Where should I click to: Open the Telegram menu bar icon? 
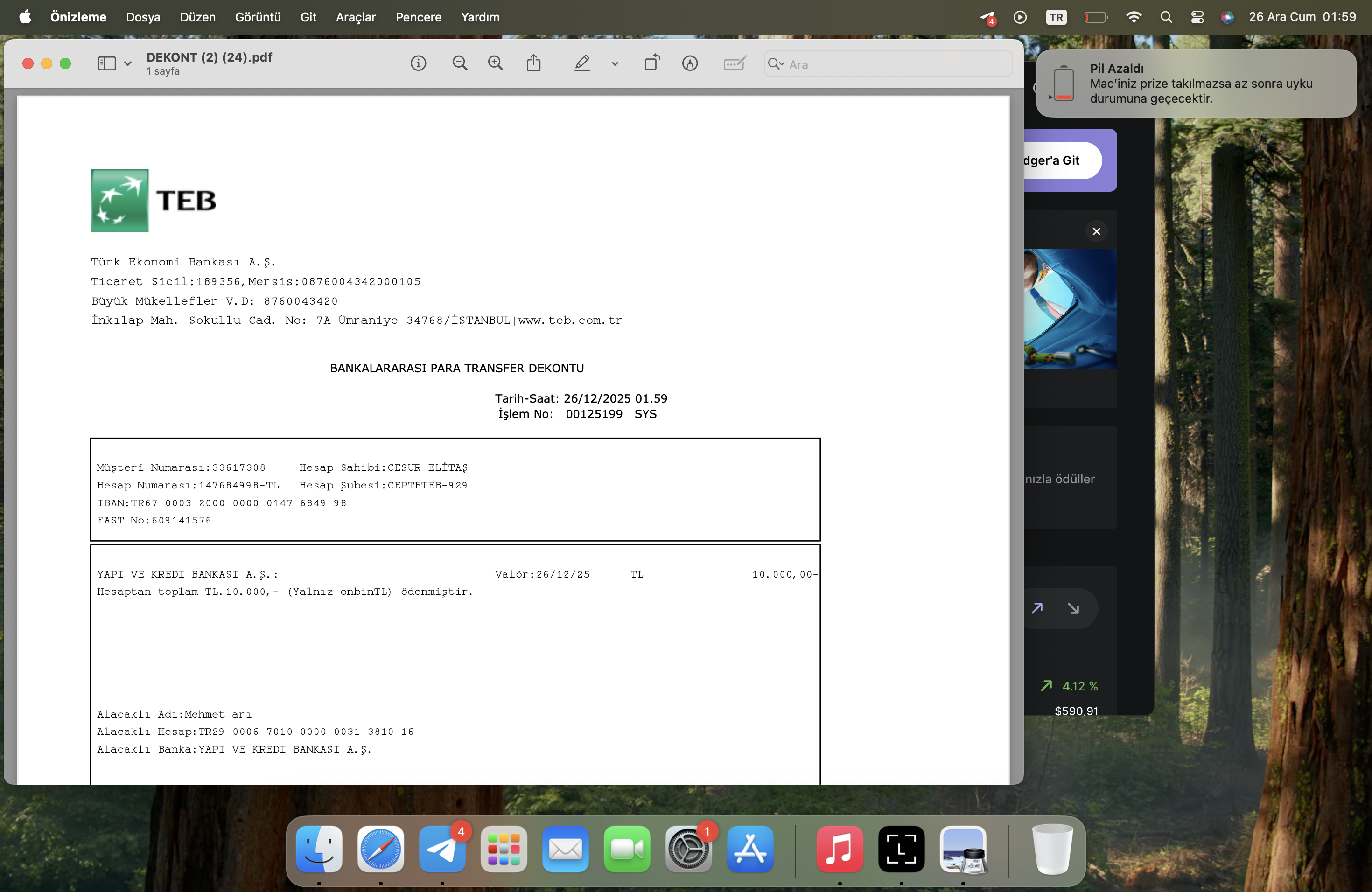point(987,18)
